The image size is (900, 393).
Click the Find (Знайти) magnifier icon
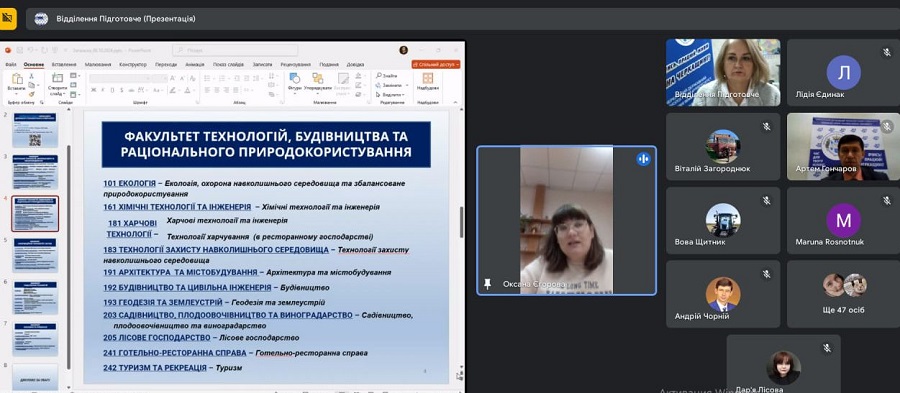379,76
